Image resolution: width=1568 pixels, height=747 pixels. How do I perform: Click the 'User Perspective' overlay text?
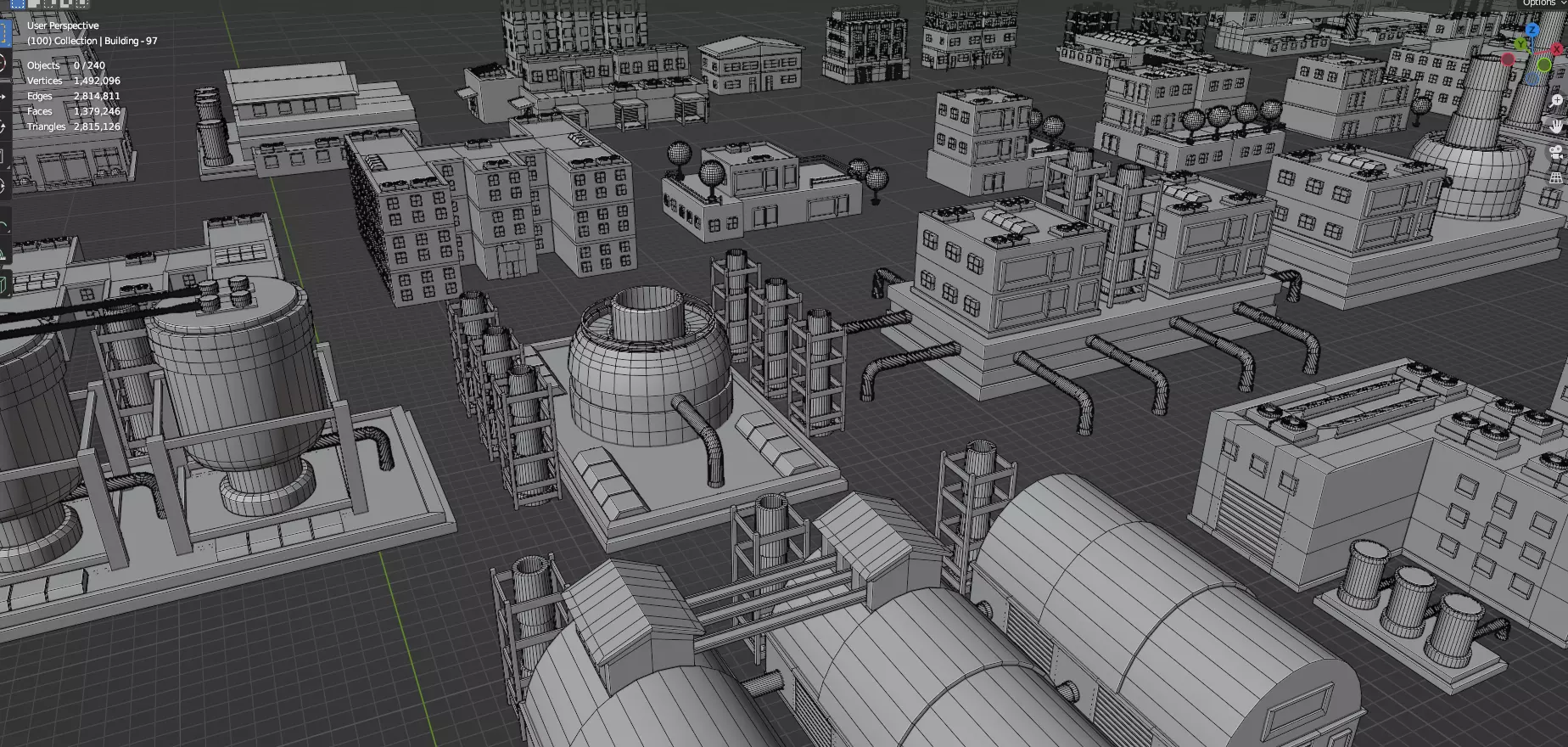tap(63, 25)
